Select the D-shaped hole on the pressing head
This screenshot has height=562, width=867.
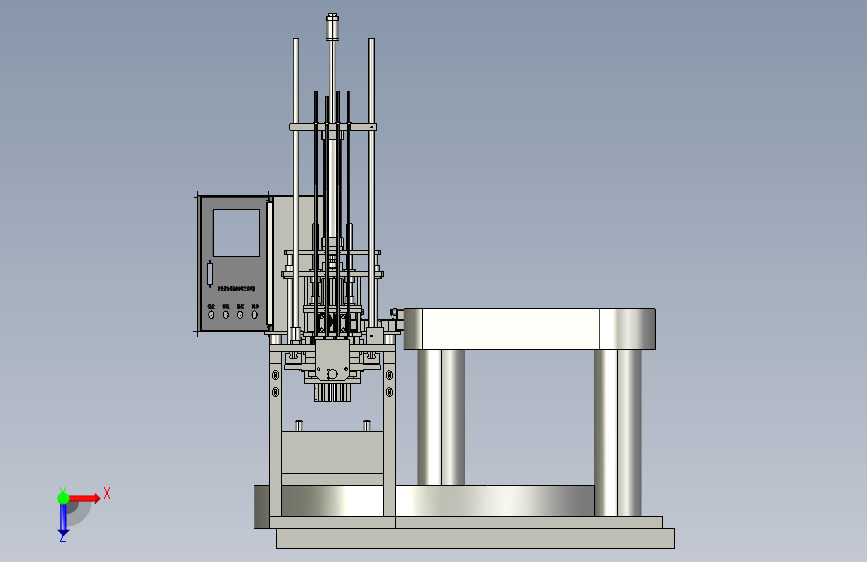(332, 373)
